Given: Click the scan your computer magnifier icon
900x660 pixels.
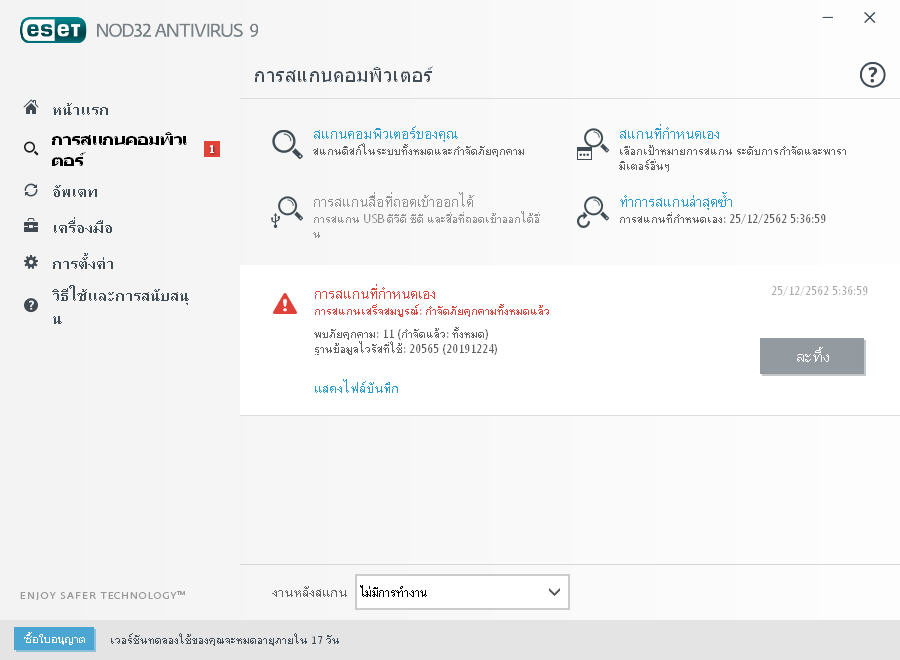Looking at the screenshot, I should (x=287, y=143).
